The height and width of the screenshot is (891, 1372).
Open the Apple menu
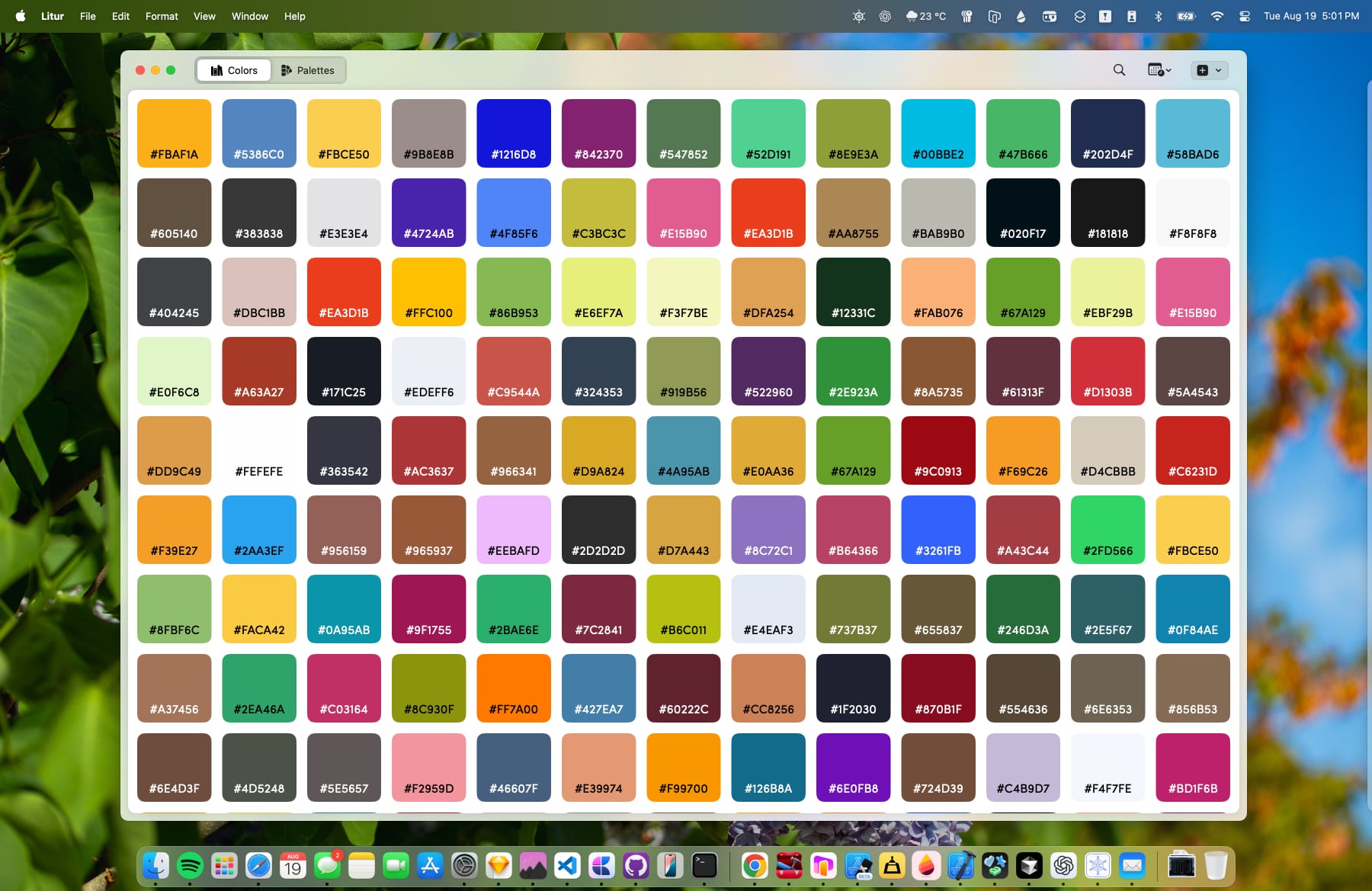21,16
